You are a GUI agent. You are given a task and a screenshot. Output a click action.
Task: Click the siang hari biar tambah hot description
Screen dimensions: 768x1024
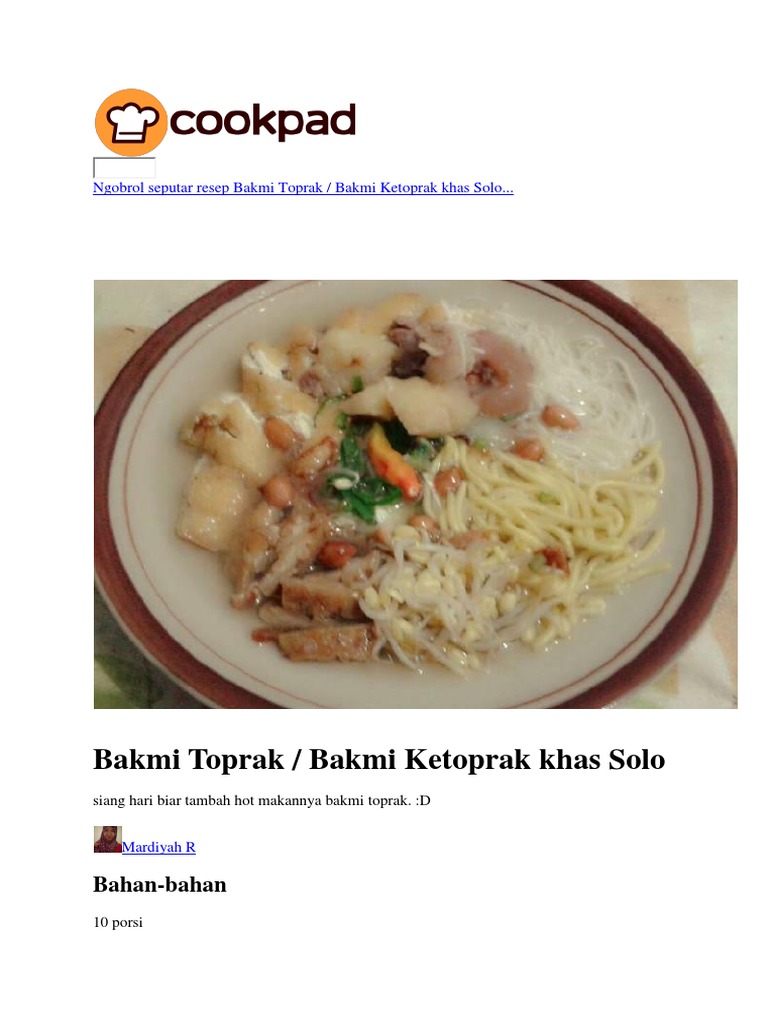pyautogui.click(x=261, y=801)
